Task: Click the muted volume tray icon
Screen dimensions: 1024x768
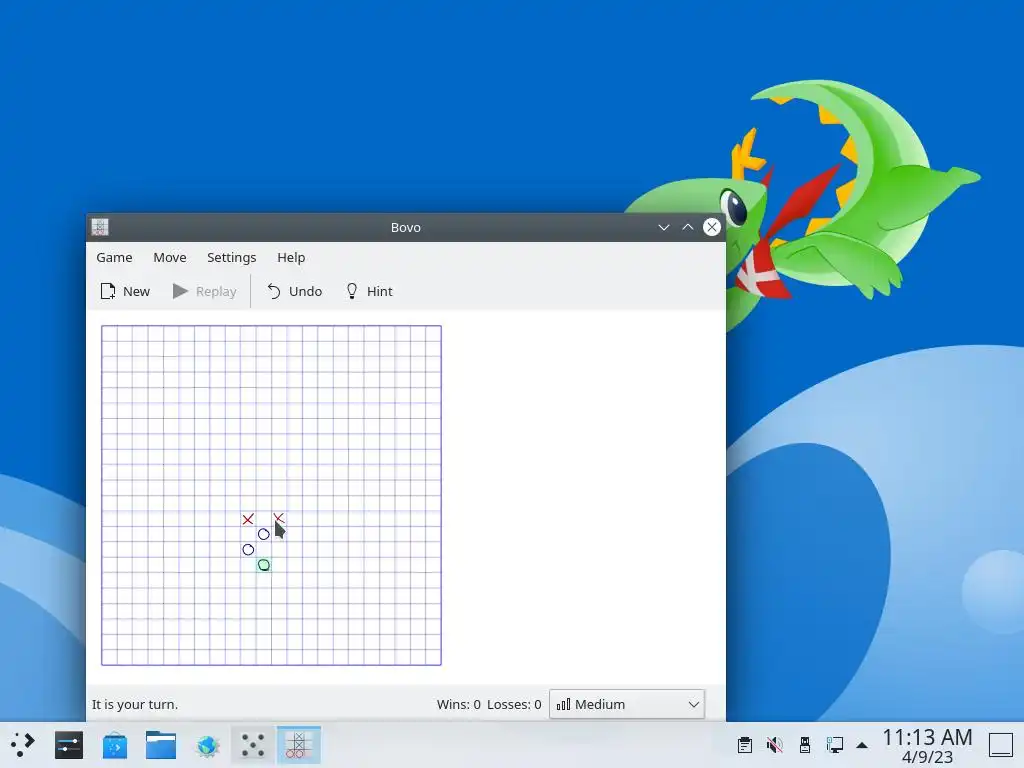Action: point(775,745)
